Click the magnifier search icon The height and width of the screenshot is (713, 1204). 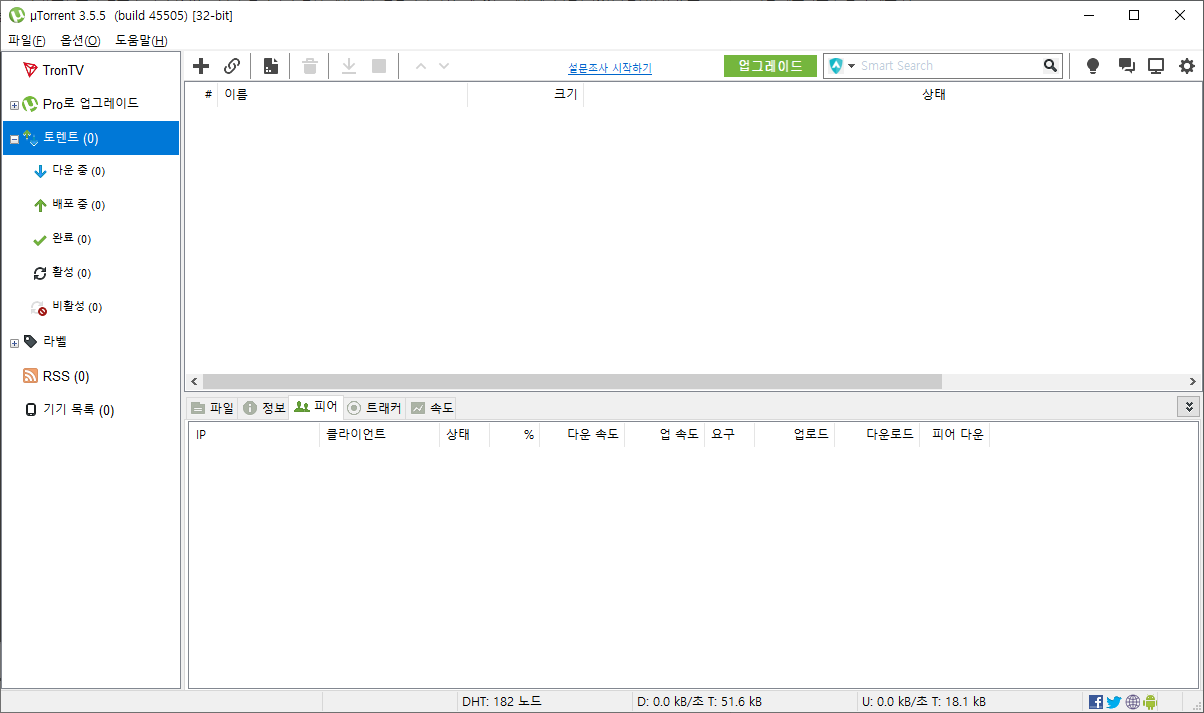pos(1050,66)
